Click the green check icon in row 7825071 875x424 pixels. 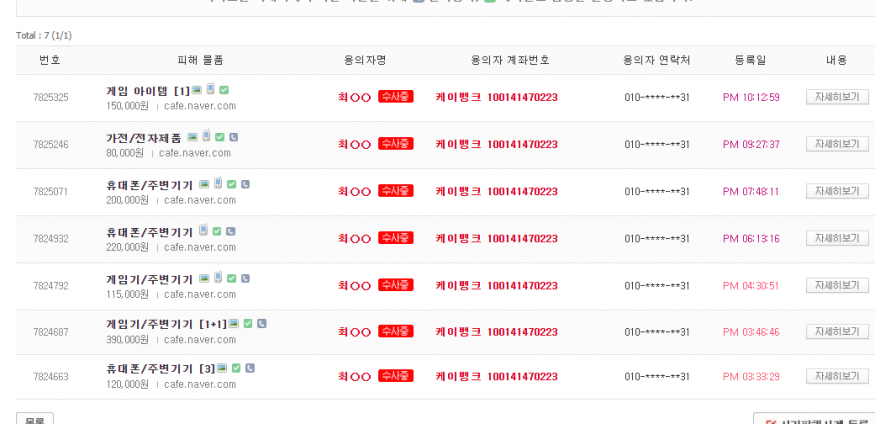coord(232,184)
